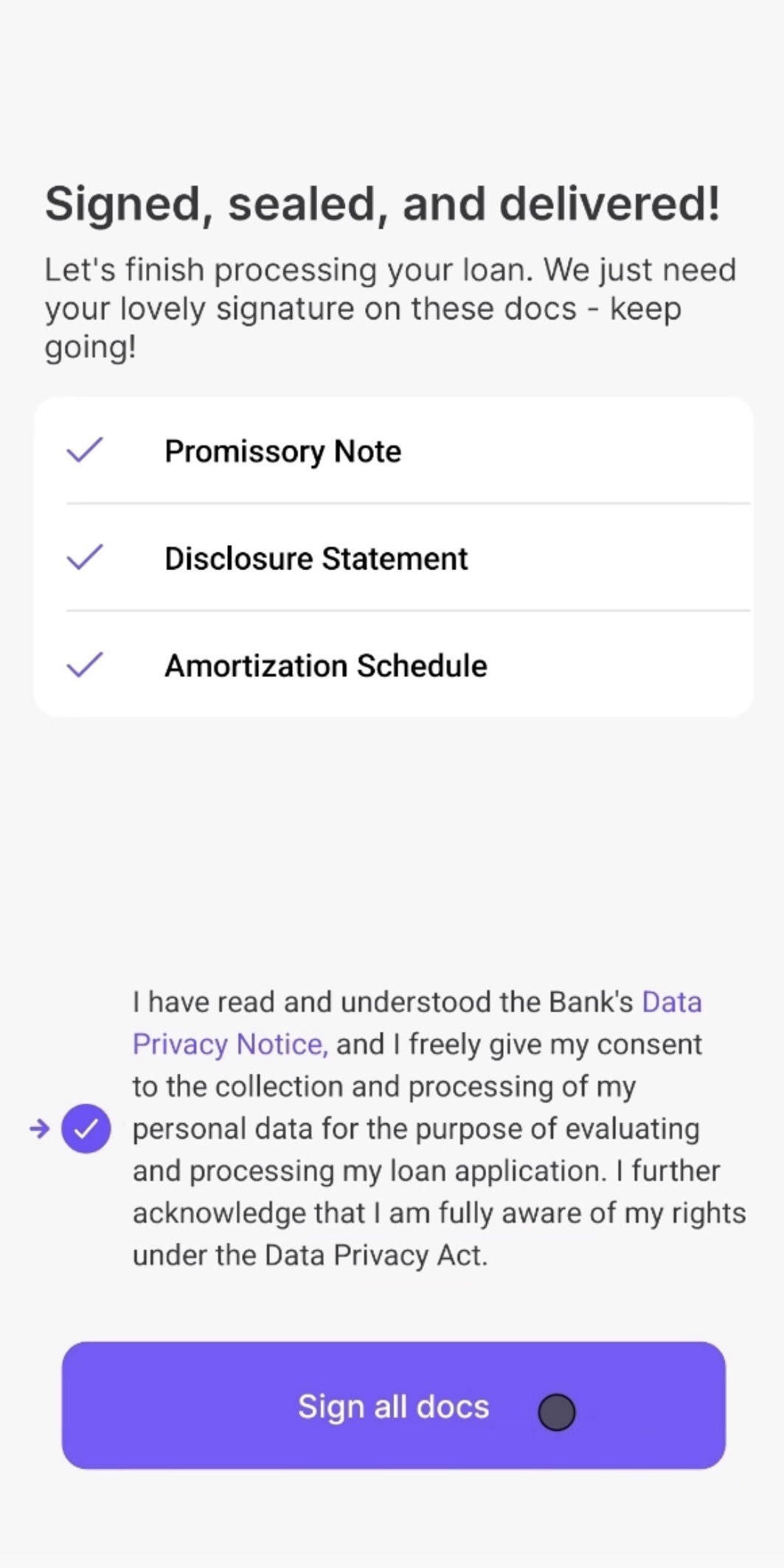Click the checkmark icon beside Disclosure Statement
The height and width of the screenshot is (1568, 784).
coord(85,557)
